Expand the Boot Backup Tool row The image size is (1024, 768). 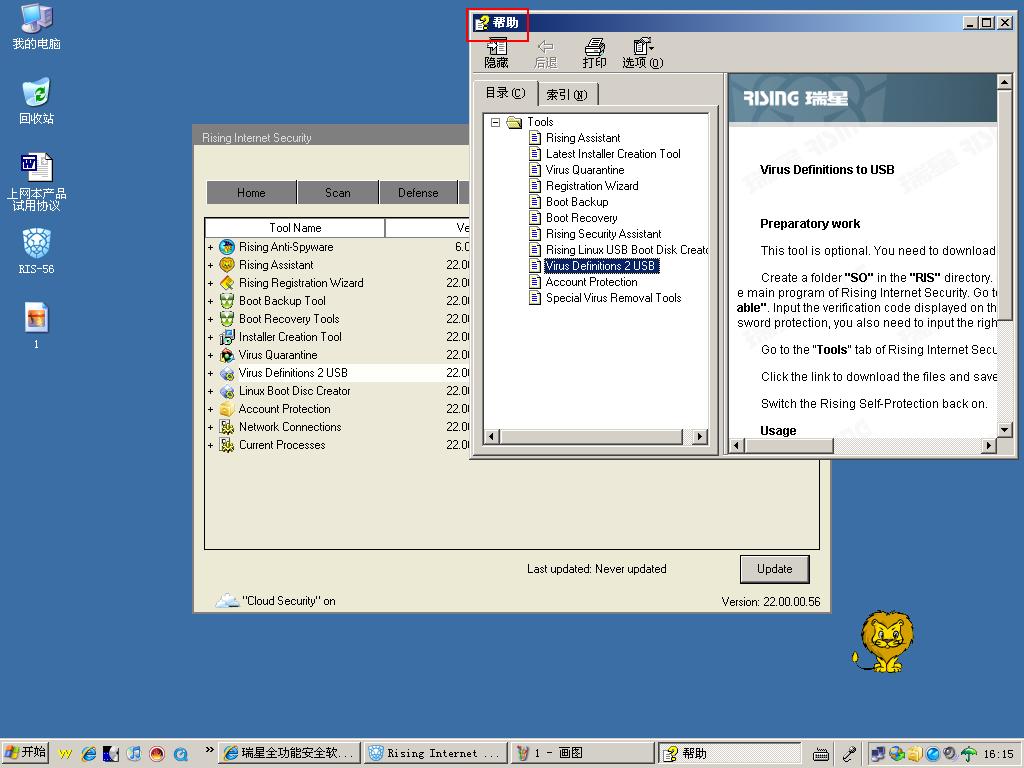210,302
